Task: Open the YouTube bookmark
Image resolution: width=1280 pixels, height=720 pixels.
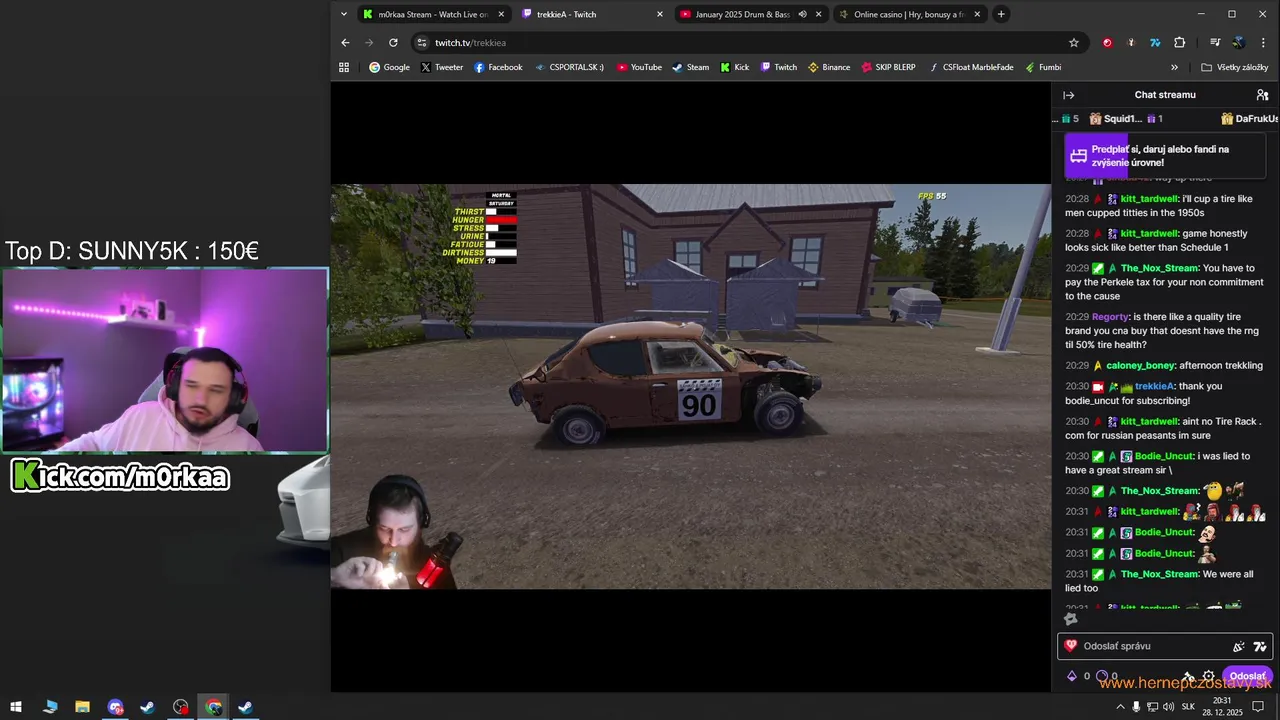Action: click(639, 67)
